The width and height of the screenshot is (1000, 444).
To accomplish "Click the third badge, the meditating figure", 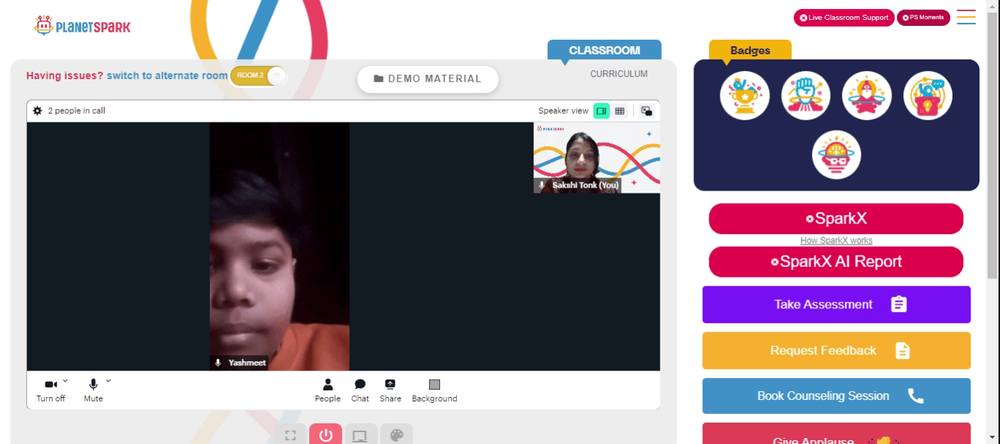I will (x=867, y=96).
